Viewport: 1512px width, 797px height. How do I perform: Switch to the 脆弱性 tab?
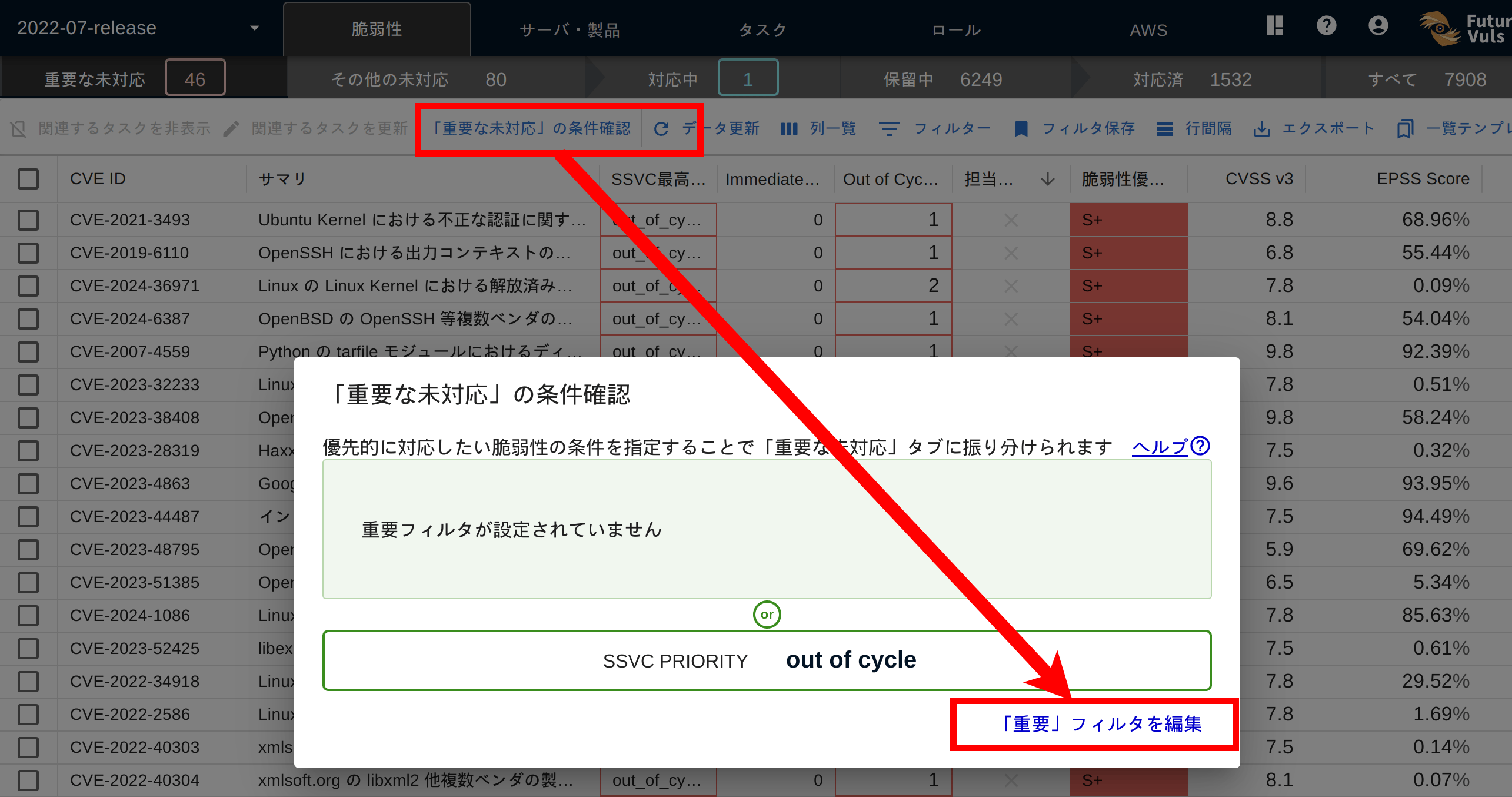coord(377,29)
